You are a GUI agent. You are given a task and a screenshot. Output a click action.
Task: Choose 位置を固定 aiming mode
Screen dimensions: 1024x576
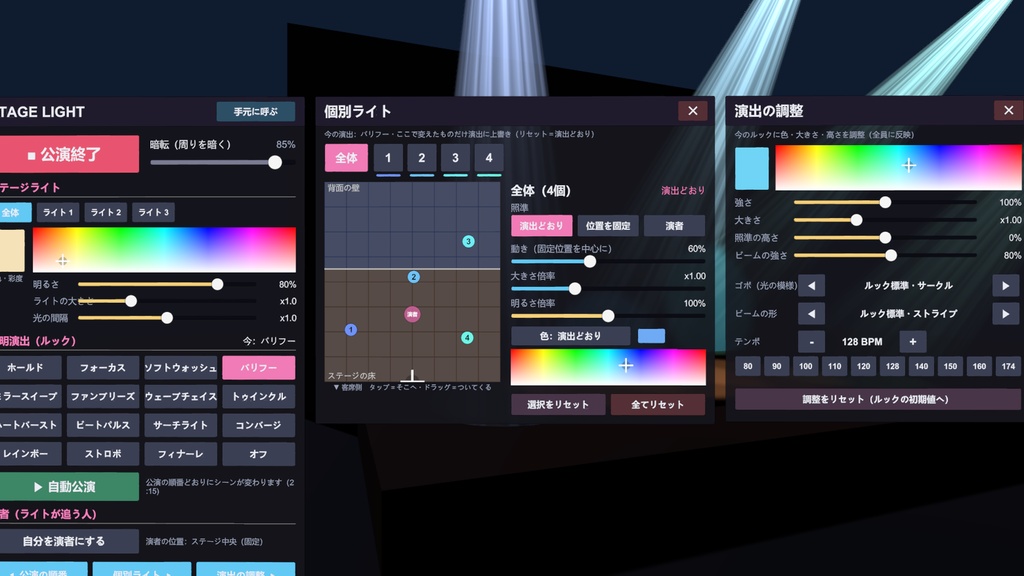(608, 226)
